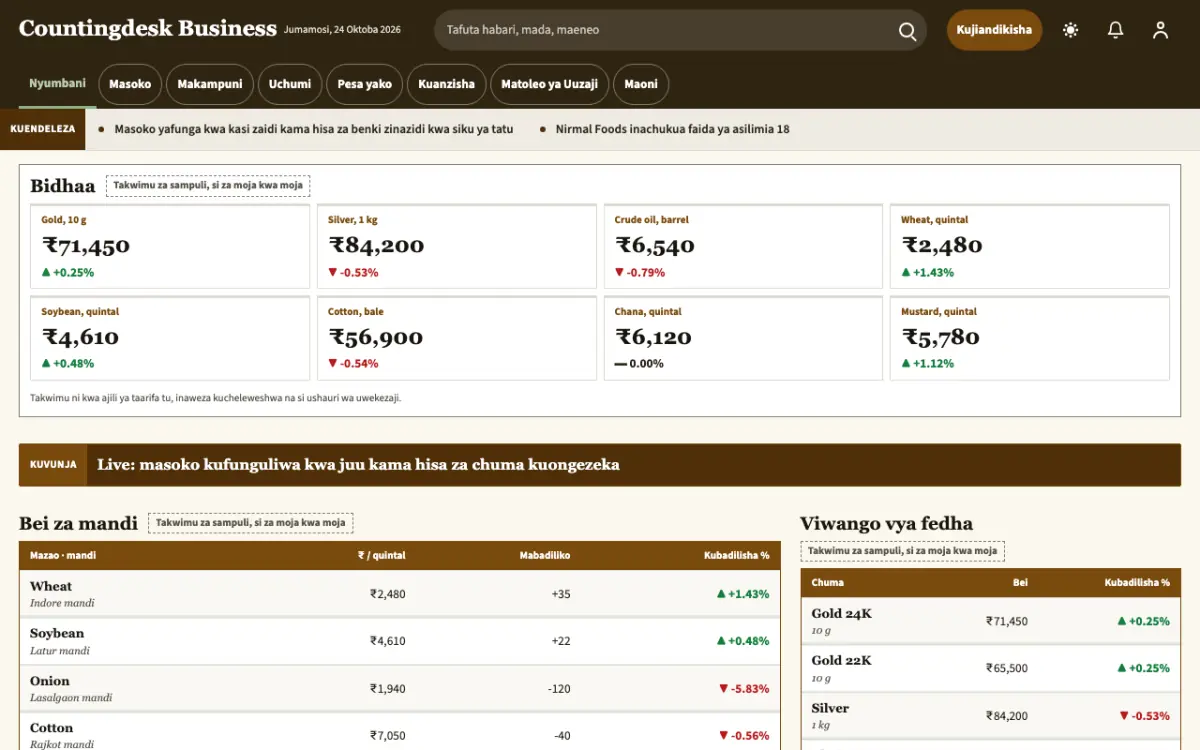Open the Live masoko kufunguliwa headline
Screen dimensions: 1200x750
pyautogui.click(x=358, y=464)
